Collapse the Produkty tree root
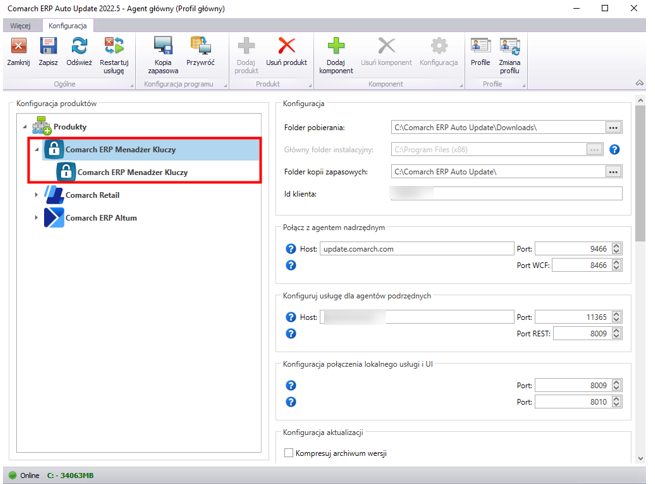 pos(25,127)
